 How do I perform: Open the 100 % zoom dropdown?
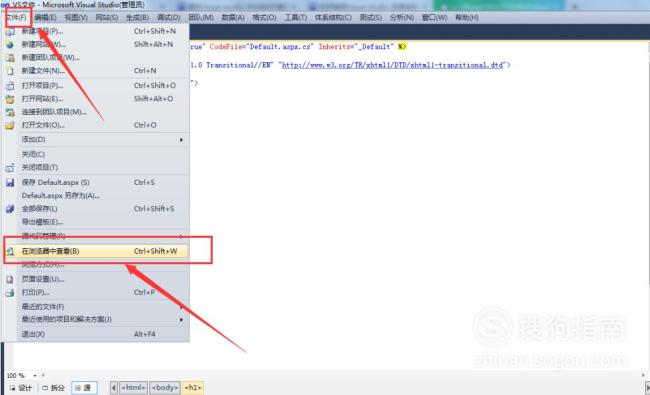35,376
